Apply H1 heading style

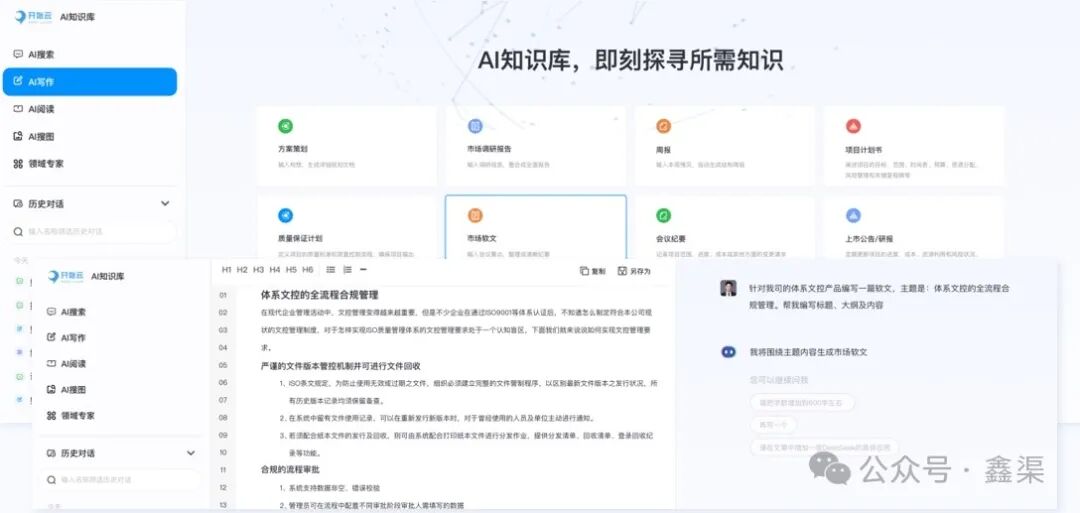(227, 270)
